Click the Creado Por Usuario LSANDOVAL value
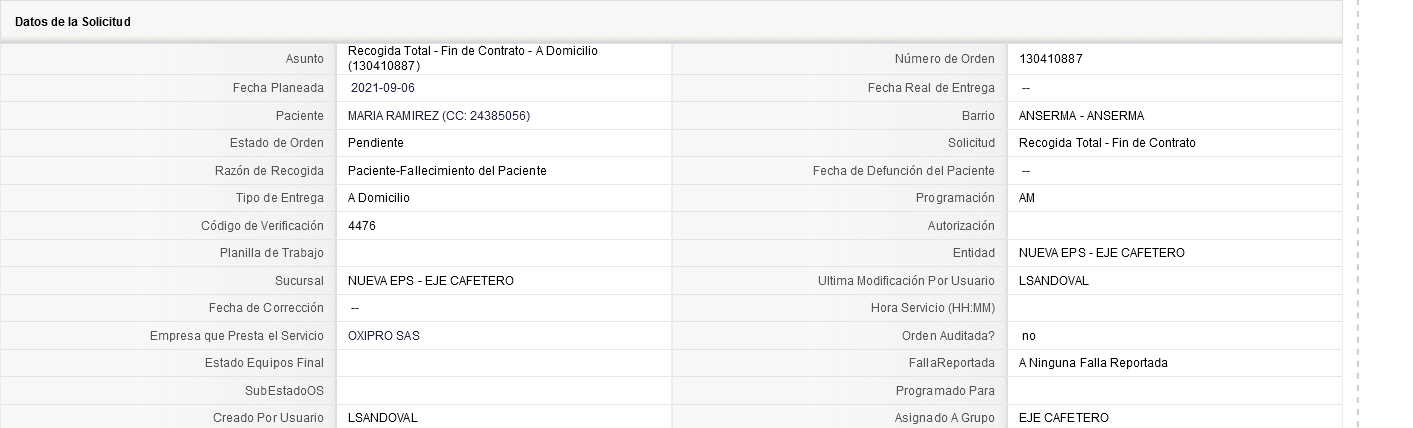 (x=383, y=418)
